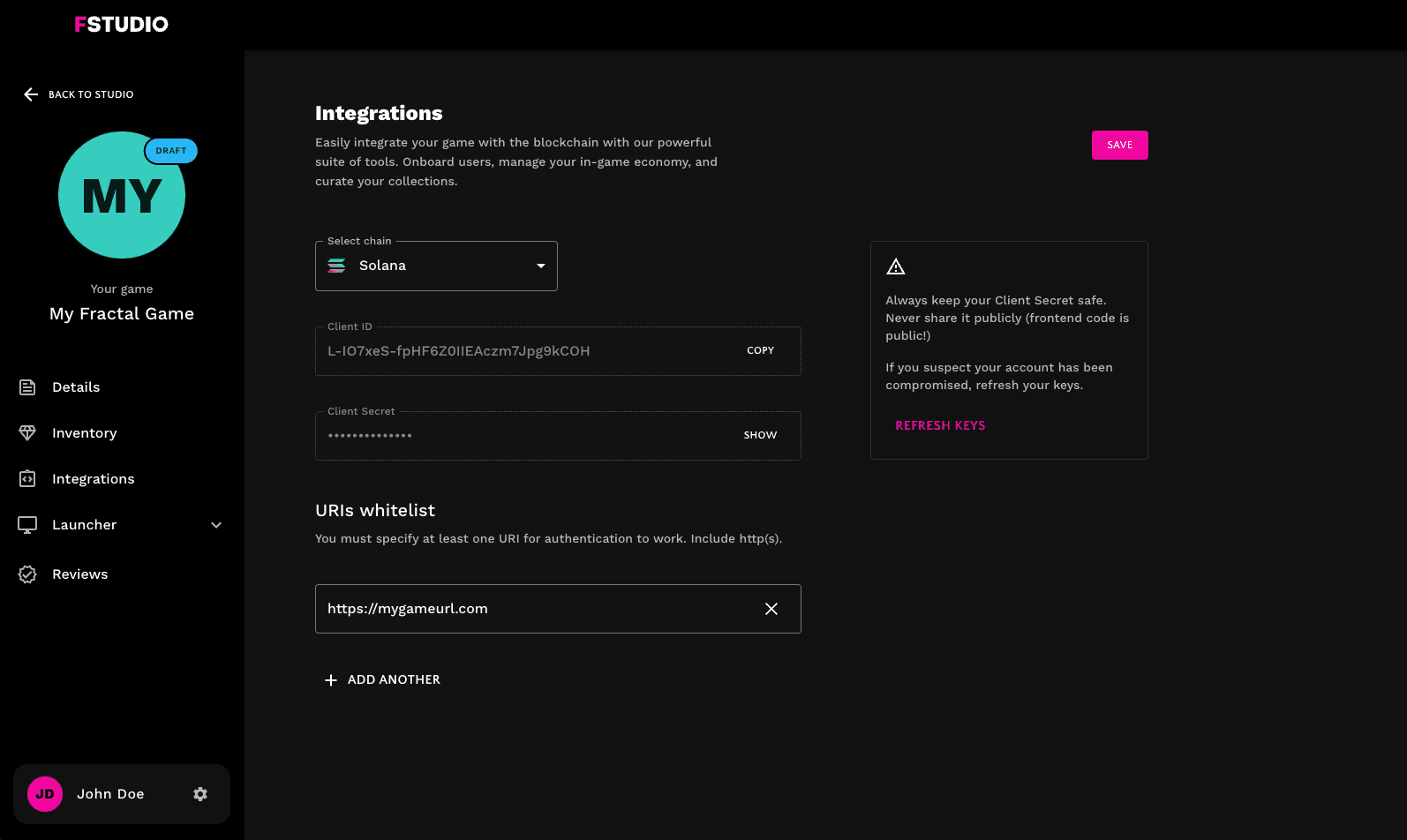Click the DRAFT status badge
This screenshot has height=840, width=1407.
coord(171,151)
